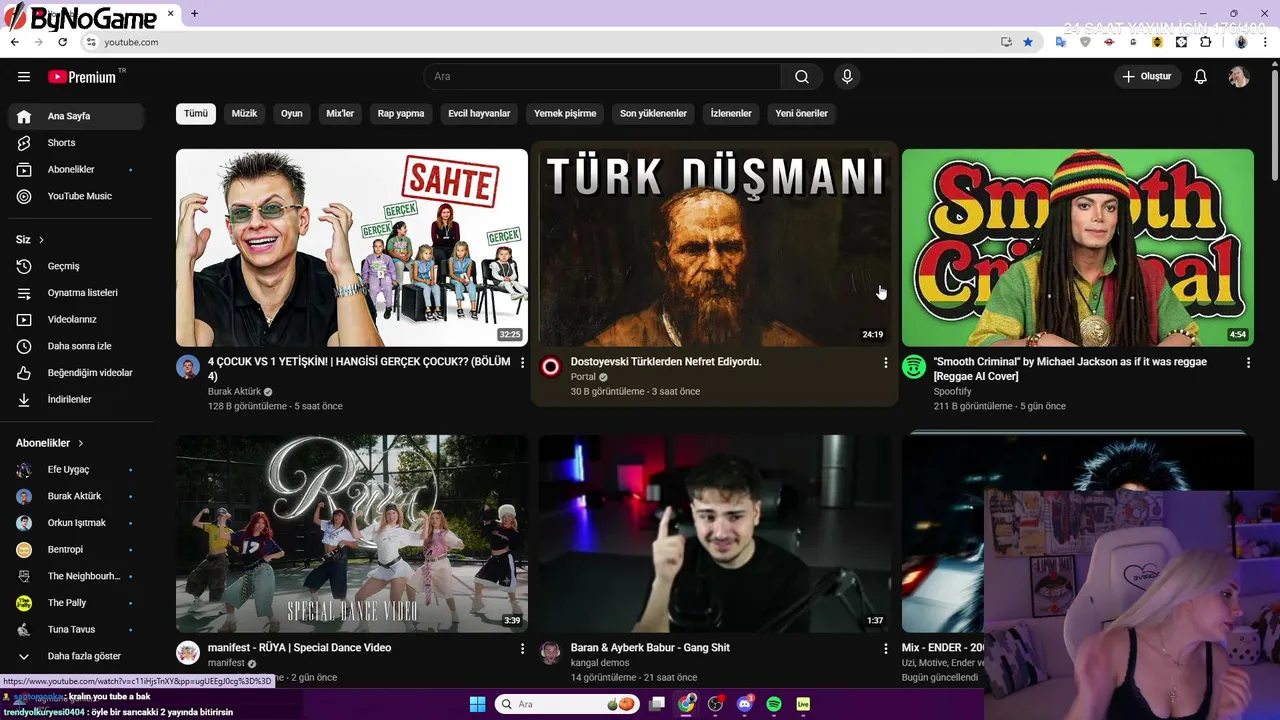The width and height of the screenshot is (1280, 720).
Task: Expand Daha fazla göster subscriptions
Action: 76,656
